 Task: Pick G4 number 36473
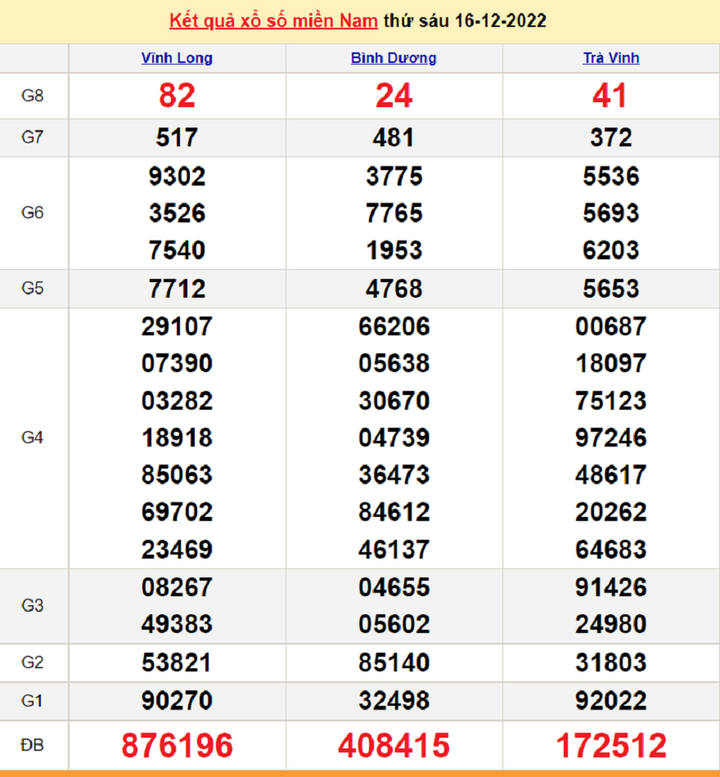coord(394,475)
